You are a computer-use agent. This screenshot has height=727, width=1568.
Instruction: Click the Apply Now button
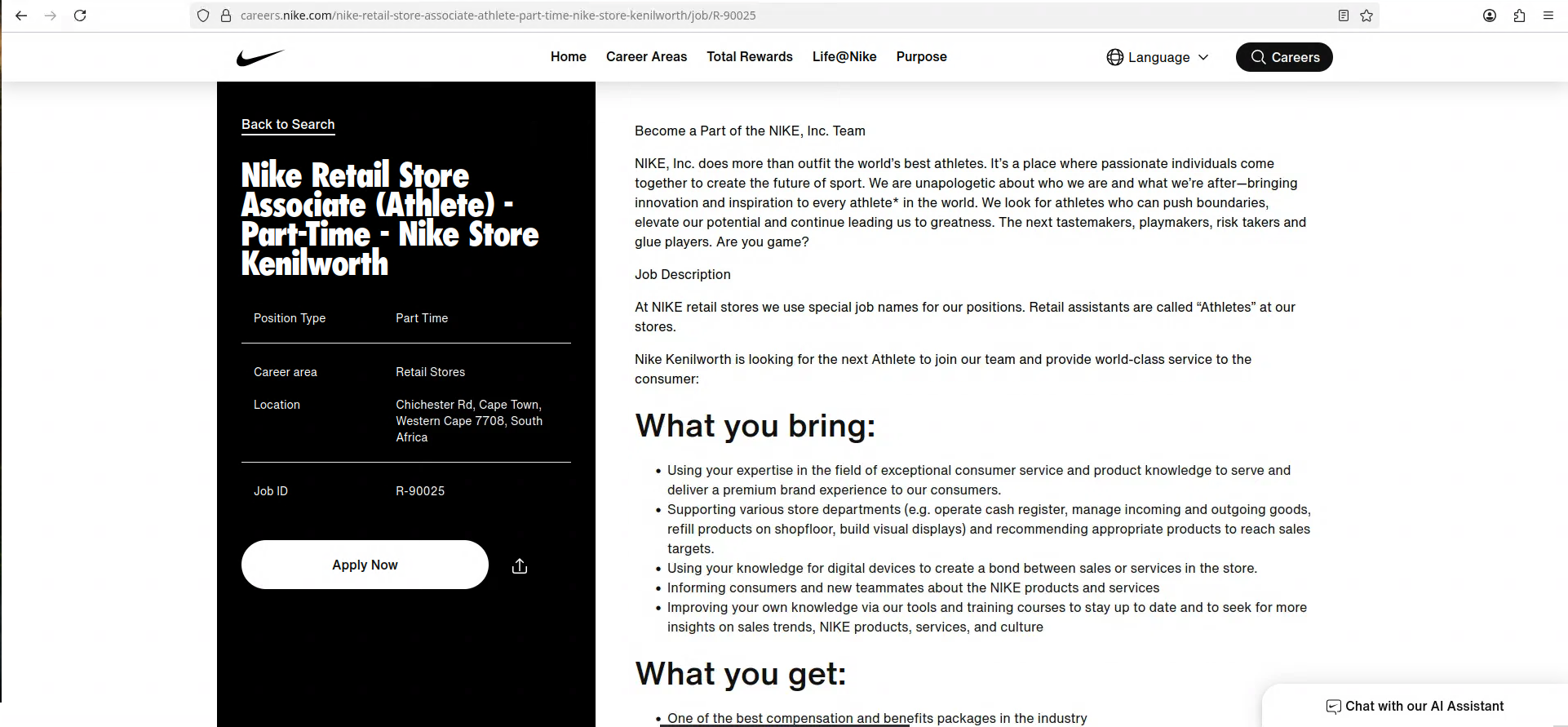pos(365,565)
